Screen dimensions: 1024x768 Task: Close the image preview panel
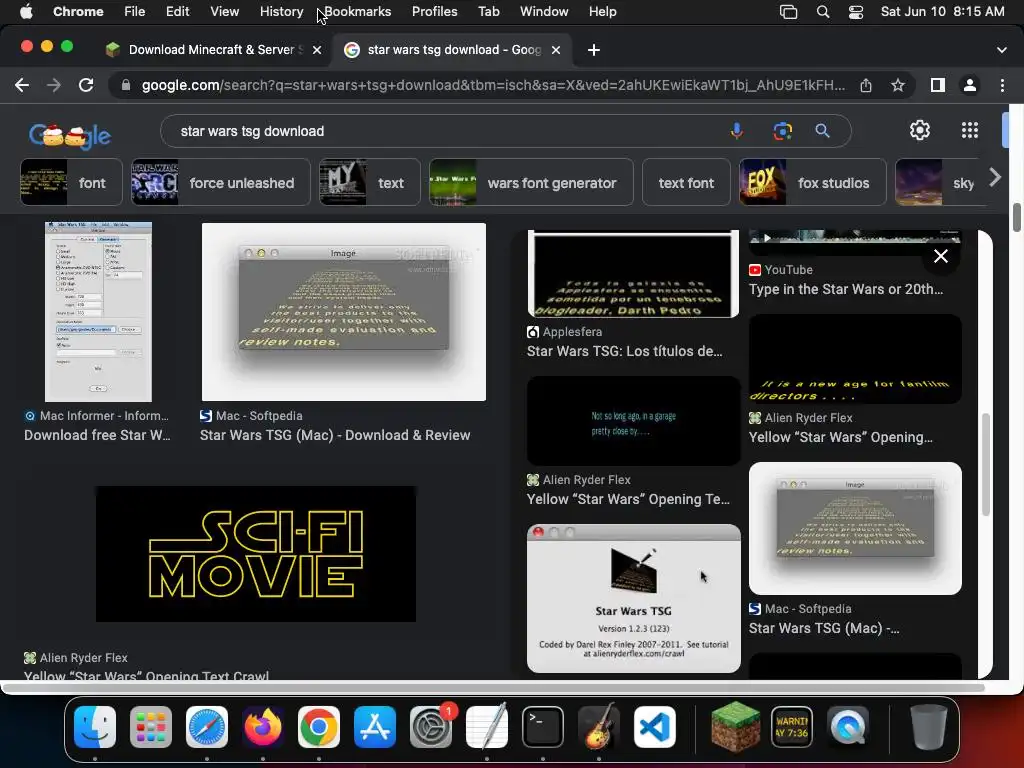[x=940, y=256]
